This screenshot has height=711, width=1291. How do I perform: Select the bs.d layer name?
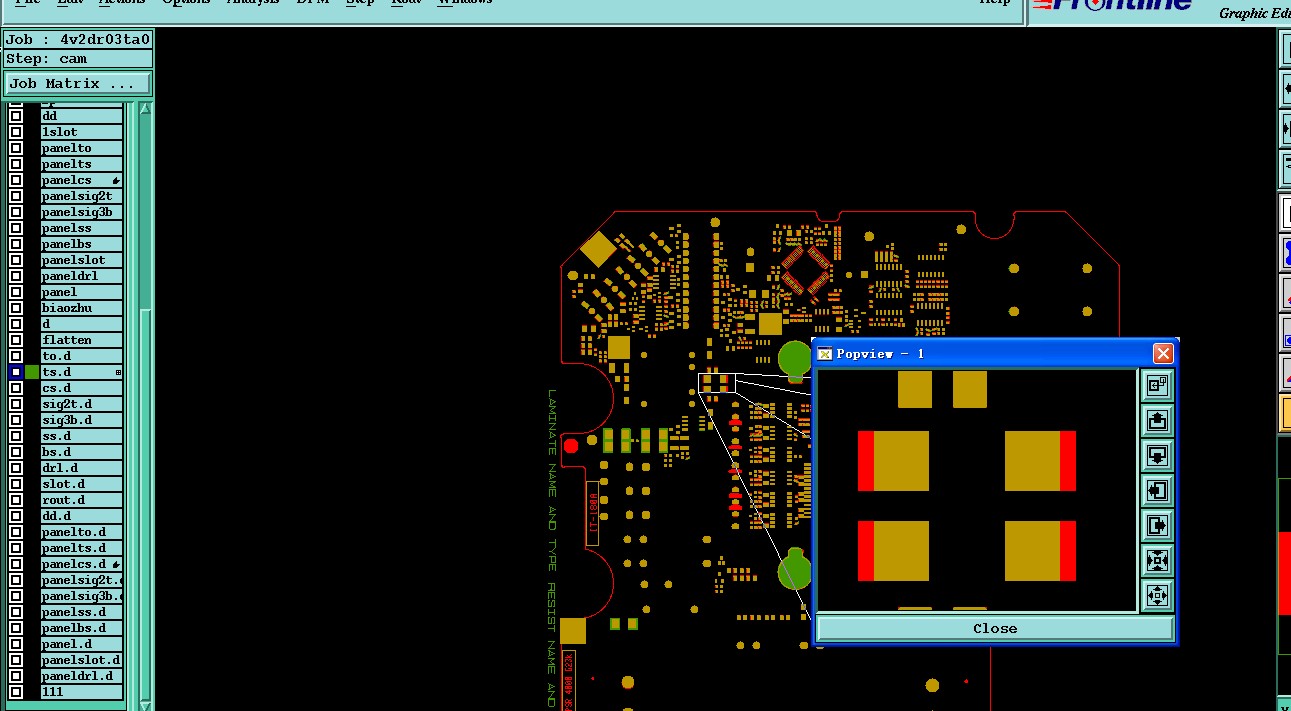pos(82,452)
